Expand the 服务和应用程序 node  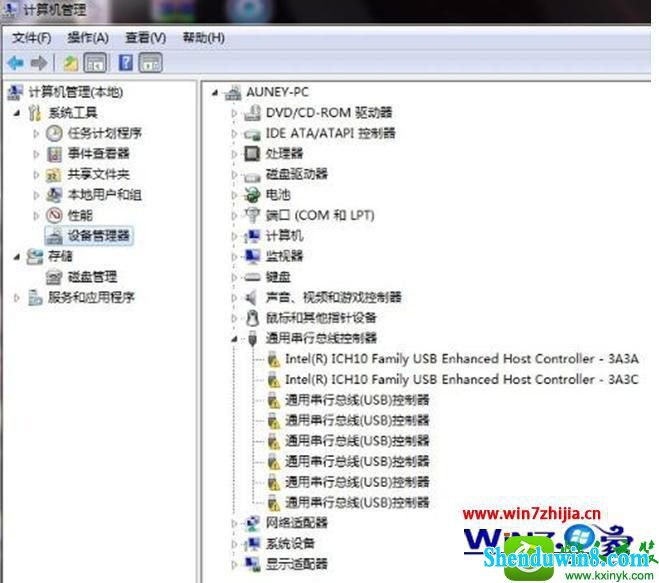point(17,297)
